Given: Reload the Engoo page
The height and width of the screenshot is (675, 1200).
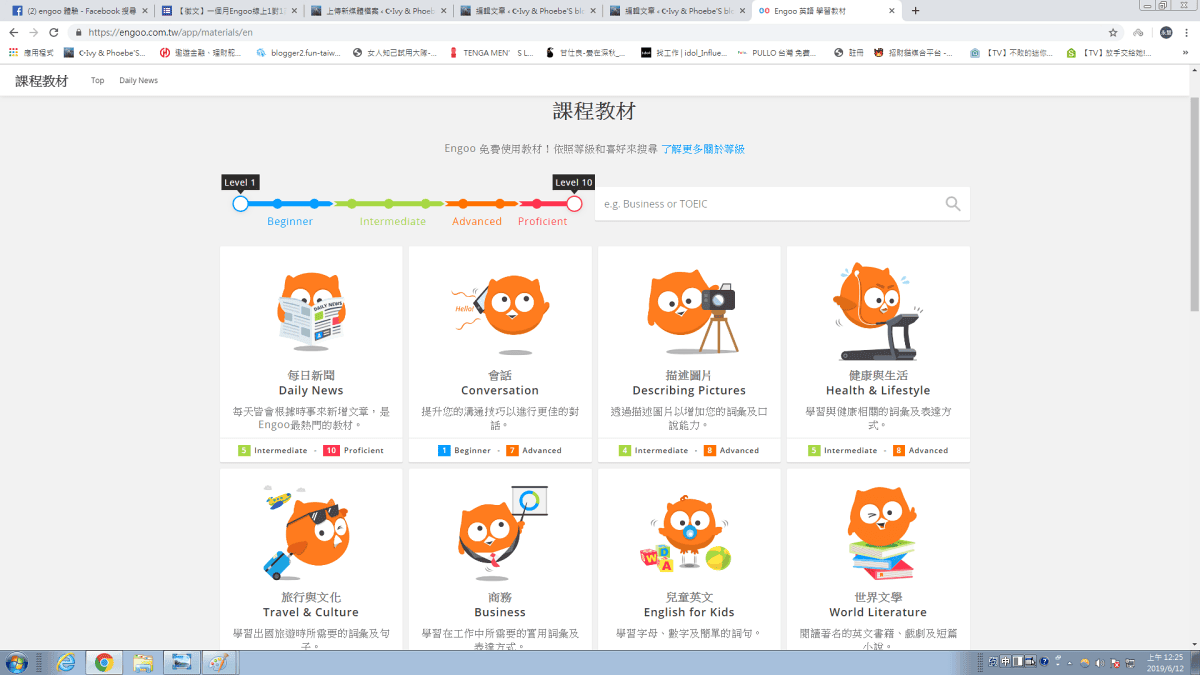Looking at the screenshot, I should pyautogui.click(x=54, y=32).
